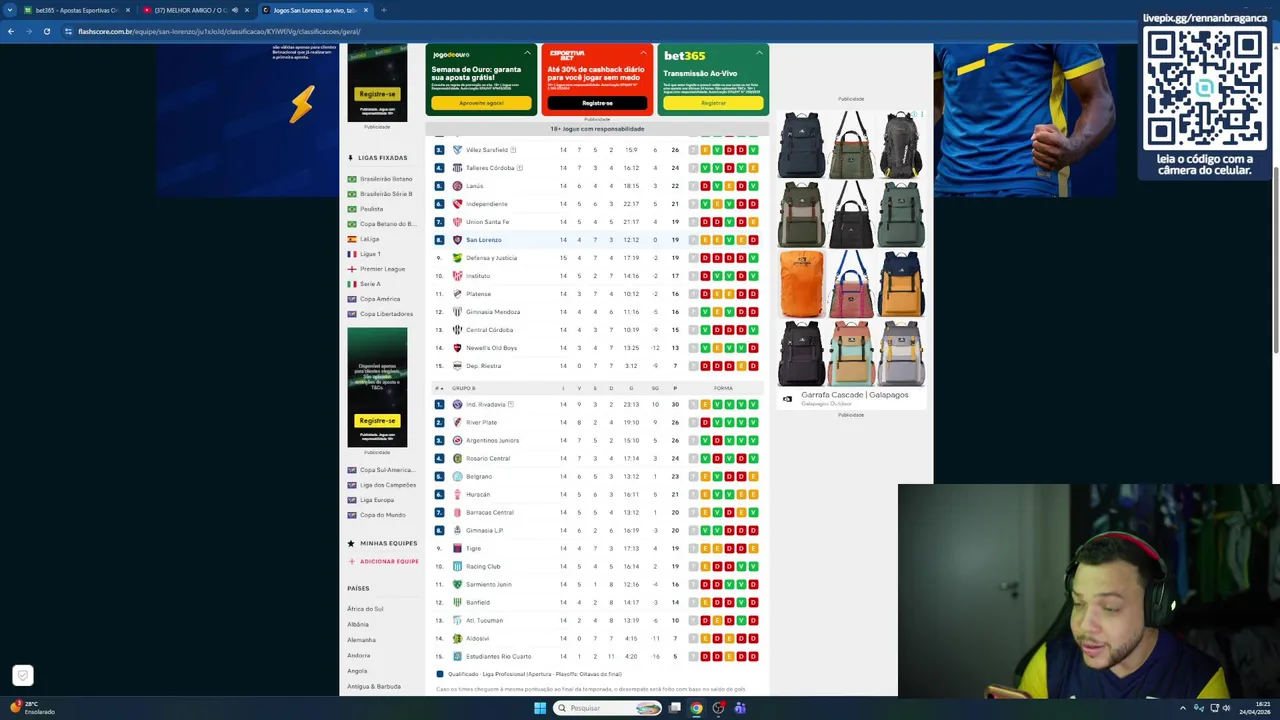
Task: Click Registre-se on Esportiva Bet ad
Action: click(x=597, y=103)
